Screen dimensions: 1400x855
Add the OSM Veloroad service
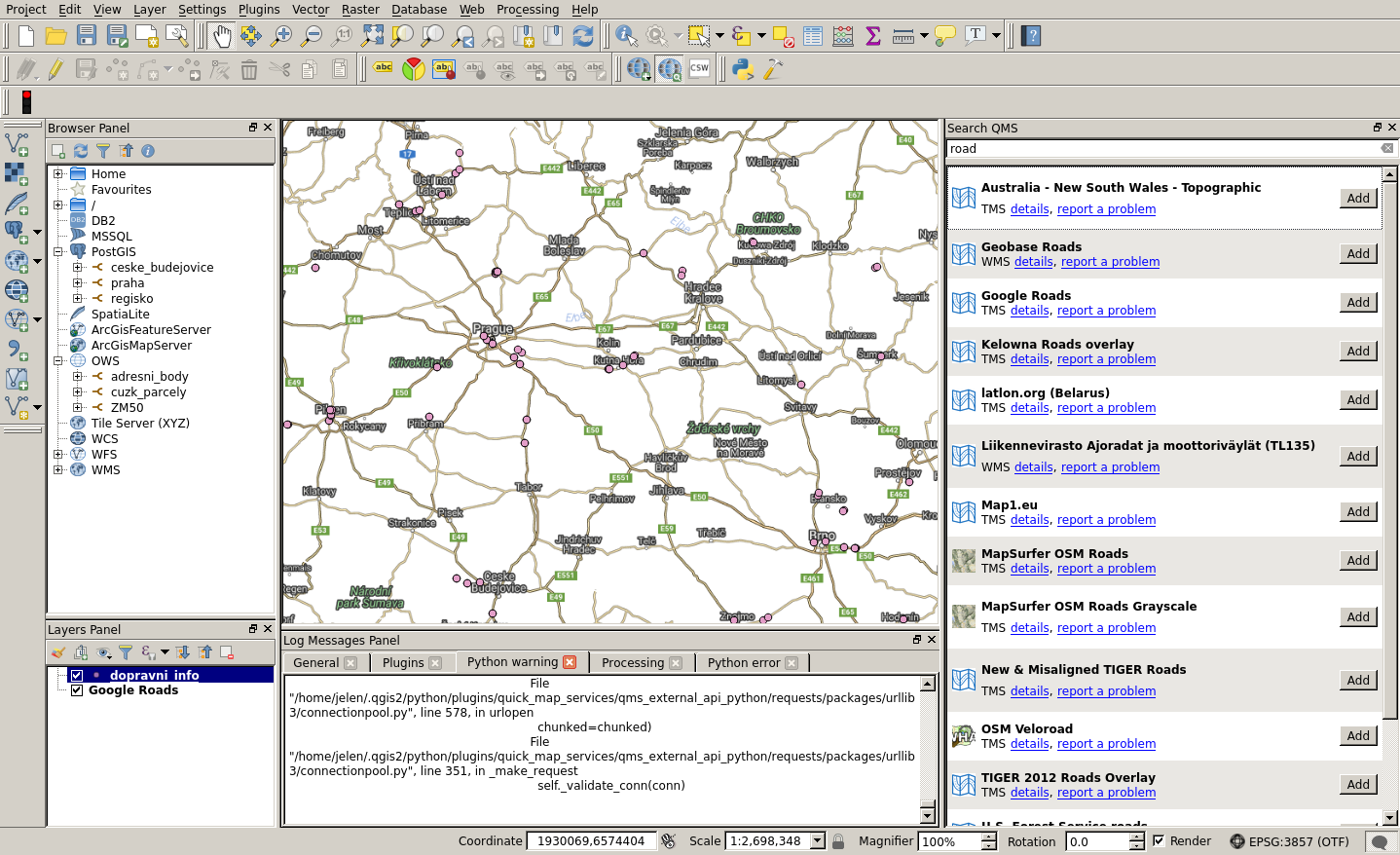click(x=1358, y=736)
